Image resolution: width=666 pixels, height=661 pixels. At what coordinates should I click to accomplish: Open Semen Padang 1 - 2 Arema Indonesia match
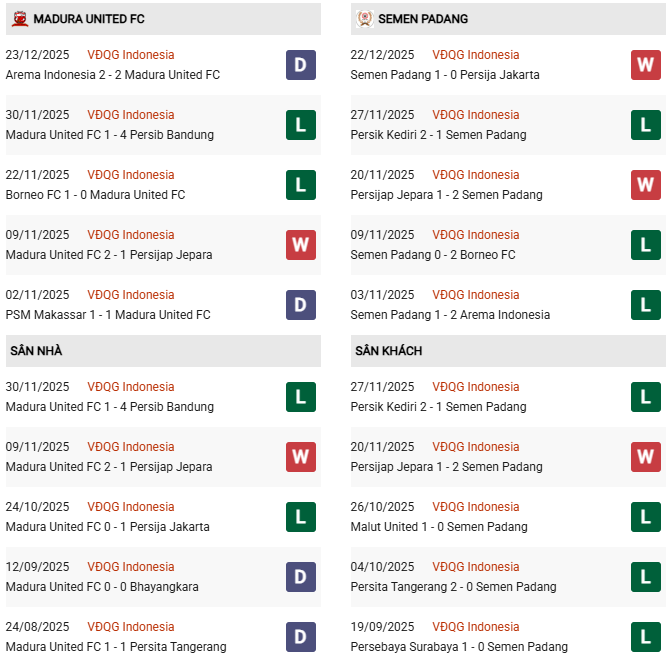[450, 315]
